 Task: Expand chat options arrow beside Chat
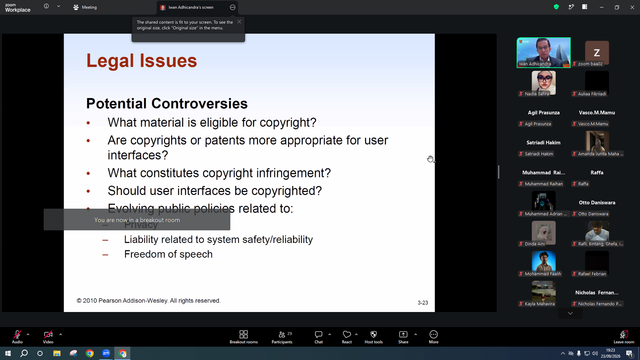tap(329, 334)
